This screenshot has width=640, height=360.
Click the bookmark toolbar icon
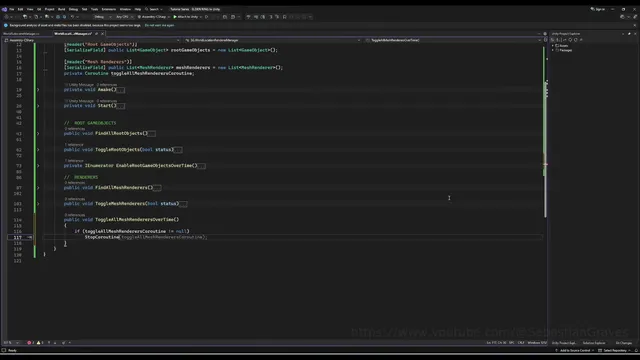click(284, 17)
